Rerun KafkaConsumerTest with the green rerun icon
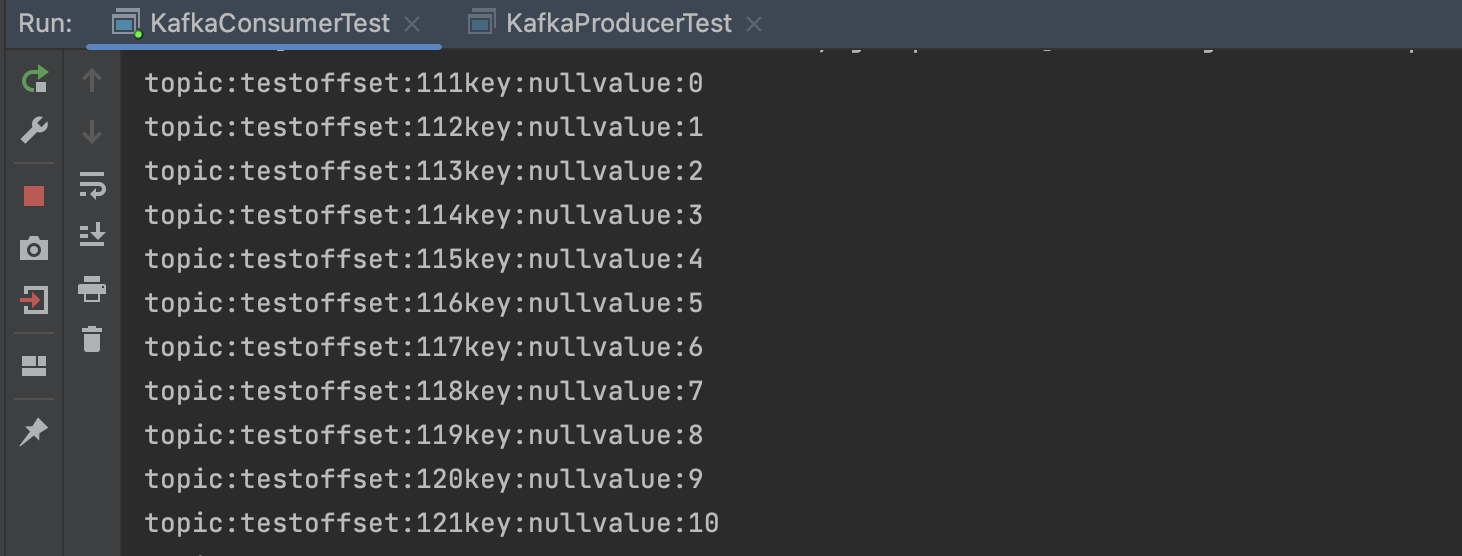 tap(35, 79)
